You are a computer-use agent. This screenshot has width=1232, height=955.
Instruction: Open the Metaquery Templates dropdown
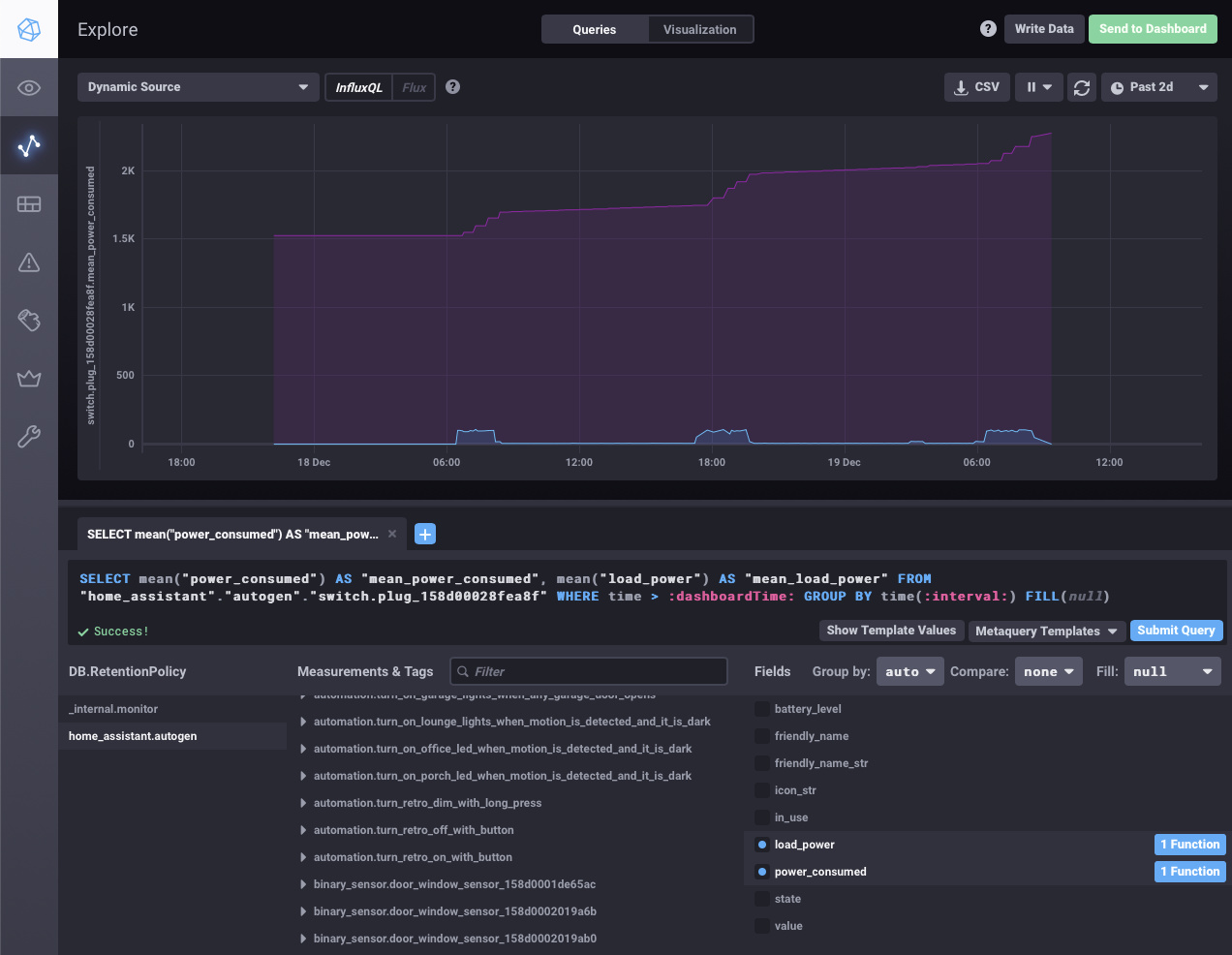point(1047,631)
